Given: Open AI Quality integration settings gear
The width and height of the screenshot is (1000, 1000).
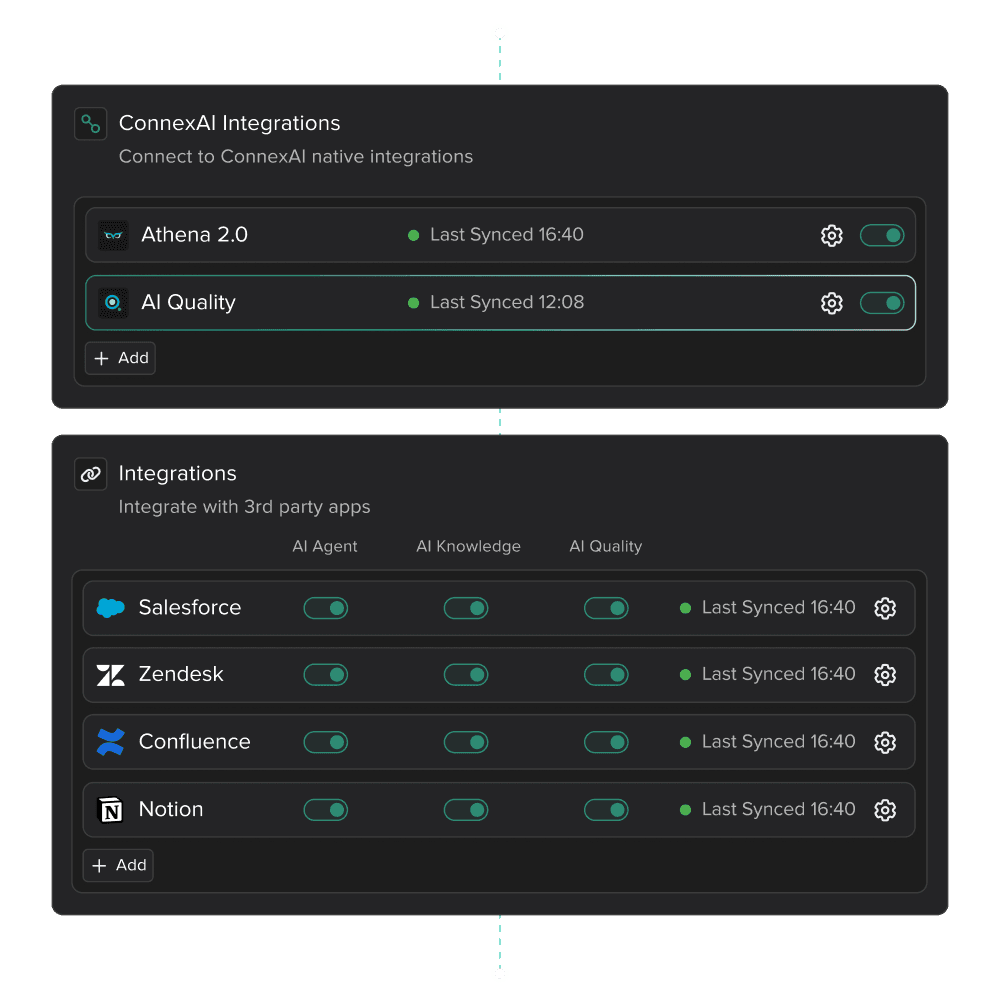Looking at the screenshot, I should click(x=831, y=303).
